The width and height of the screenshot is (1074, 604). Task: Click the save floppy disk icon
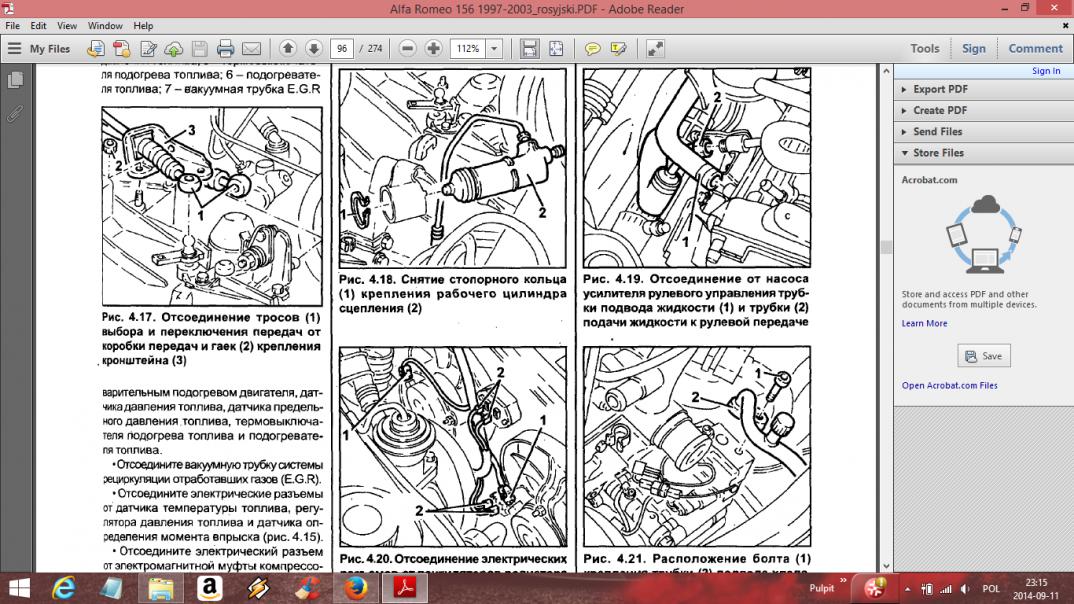(x=199, y=49)
